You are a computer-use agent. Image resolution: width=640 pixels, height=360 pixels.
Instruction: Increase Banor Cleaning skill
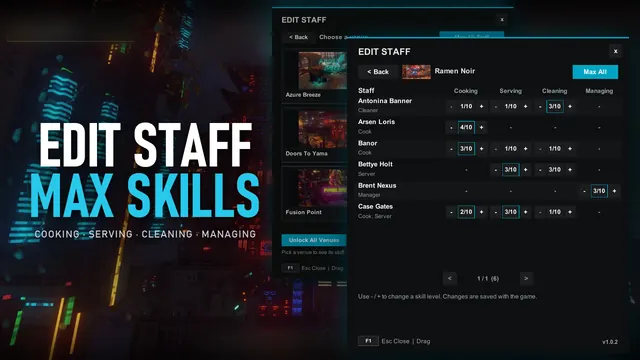click(570, 149)
